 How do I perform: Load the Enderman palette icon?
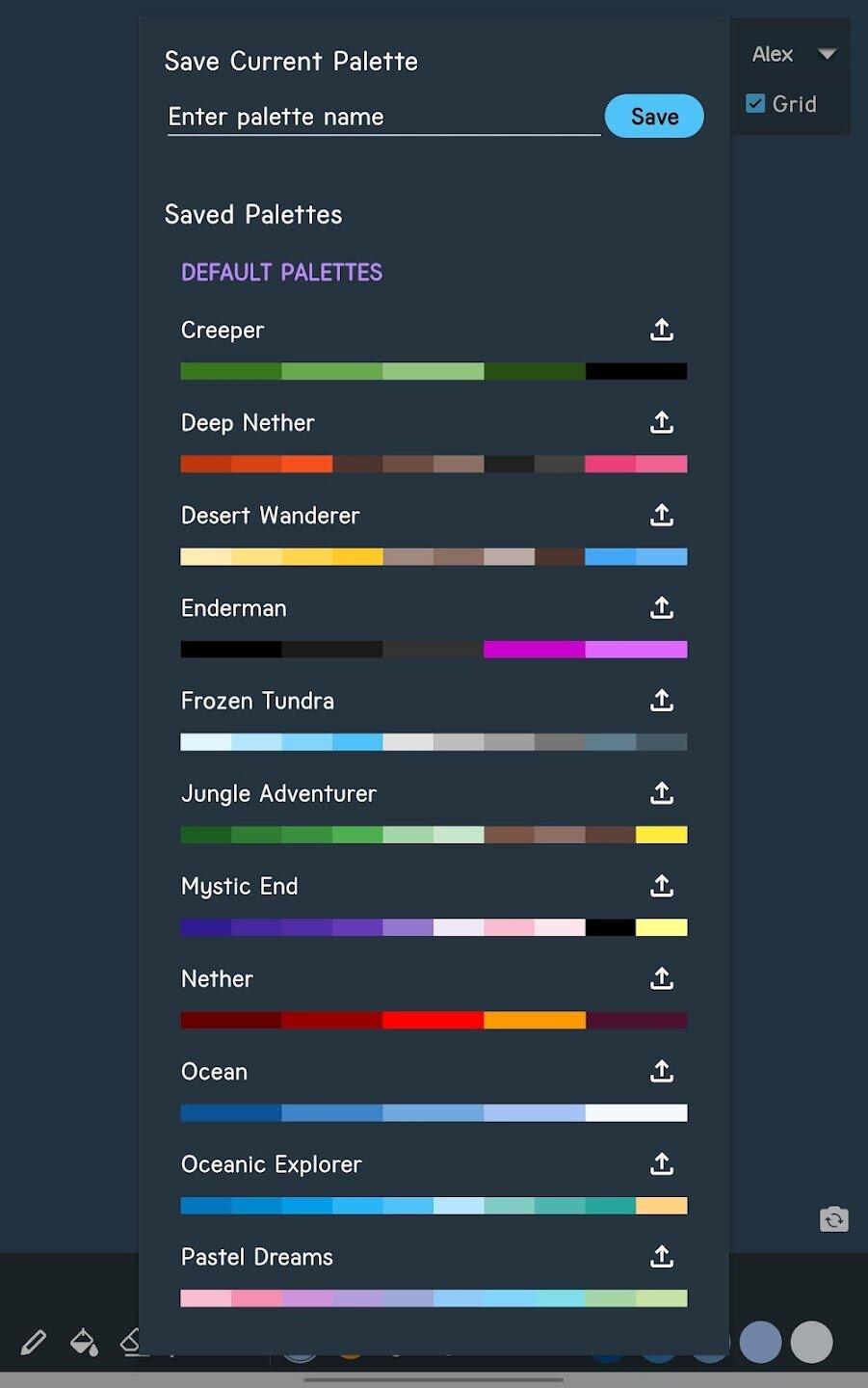click(662, 607)
